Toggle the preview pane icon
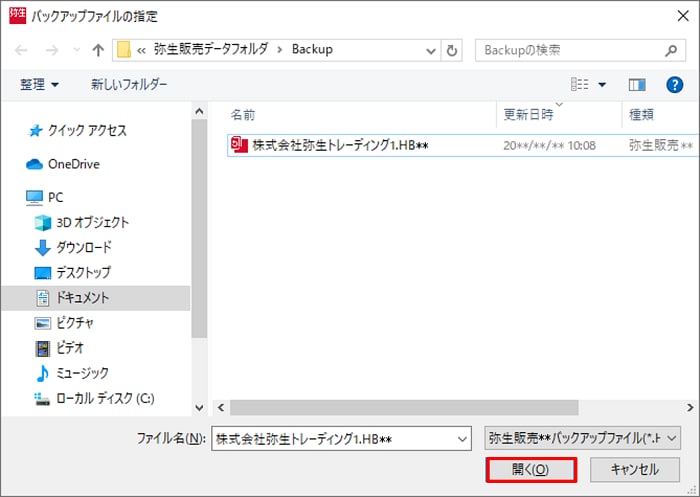The width and height of the screenshot is (700, 497). [637, 84]
